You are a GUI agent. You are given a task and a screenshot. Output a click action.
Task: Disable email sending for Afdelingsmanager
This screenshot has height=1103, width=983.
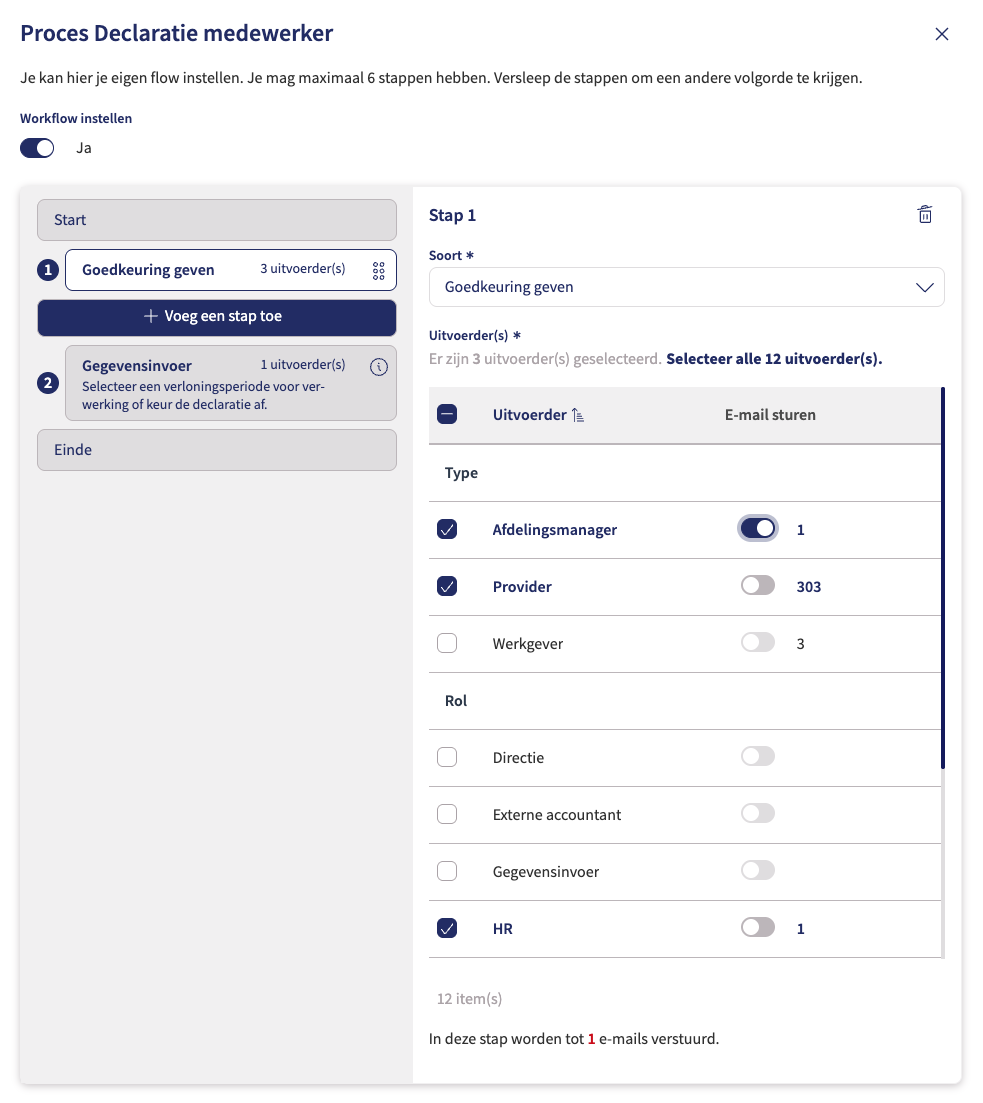point(757,528)
